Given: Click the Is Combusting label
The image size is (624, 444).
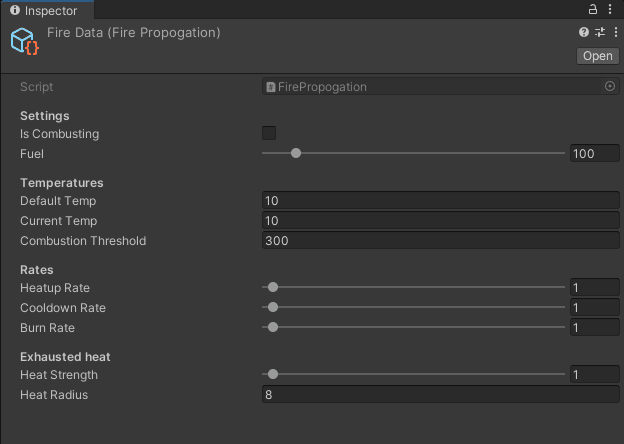Looking at the screenshot, I should (x=59, y=134).
